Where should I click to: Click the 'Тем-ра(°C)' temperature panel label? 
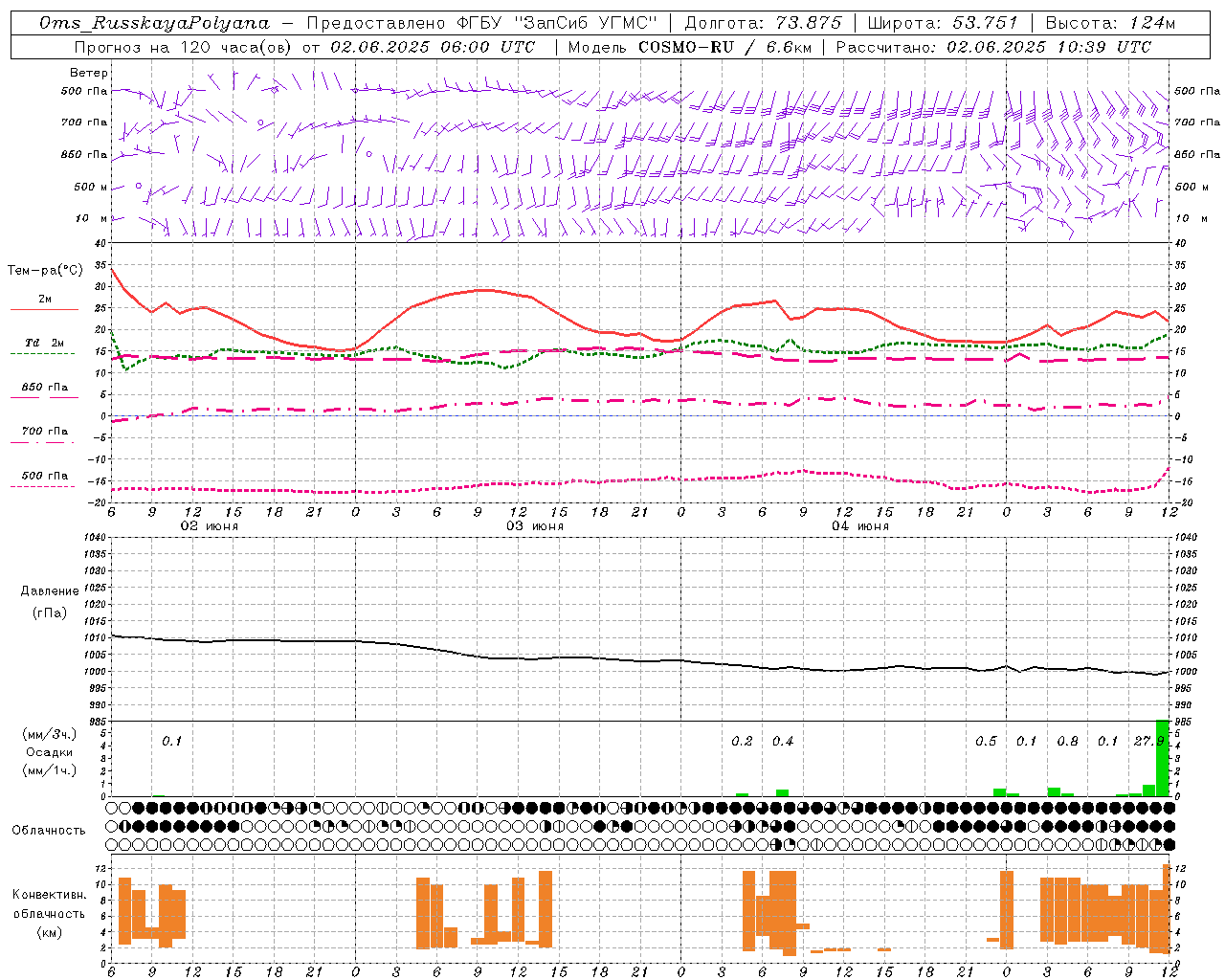[x=45, y=271]
